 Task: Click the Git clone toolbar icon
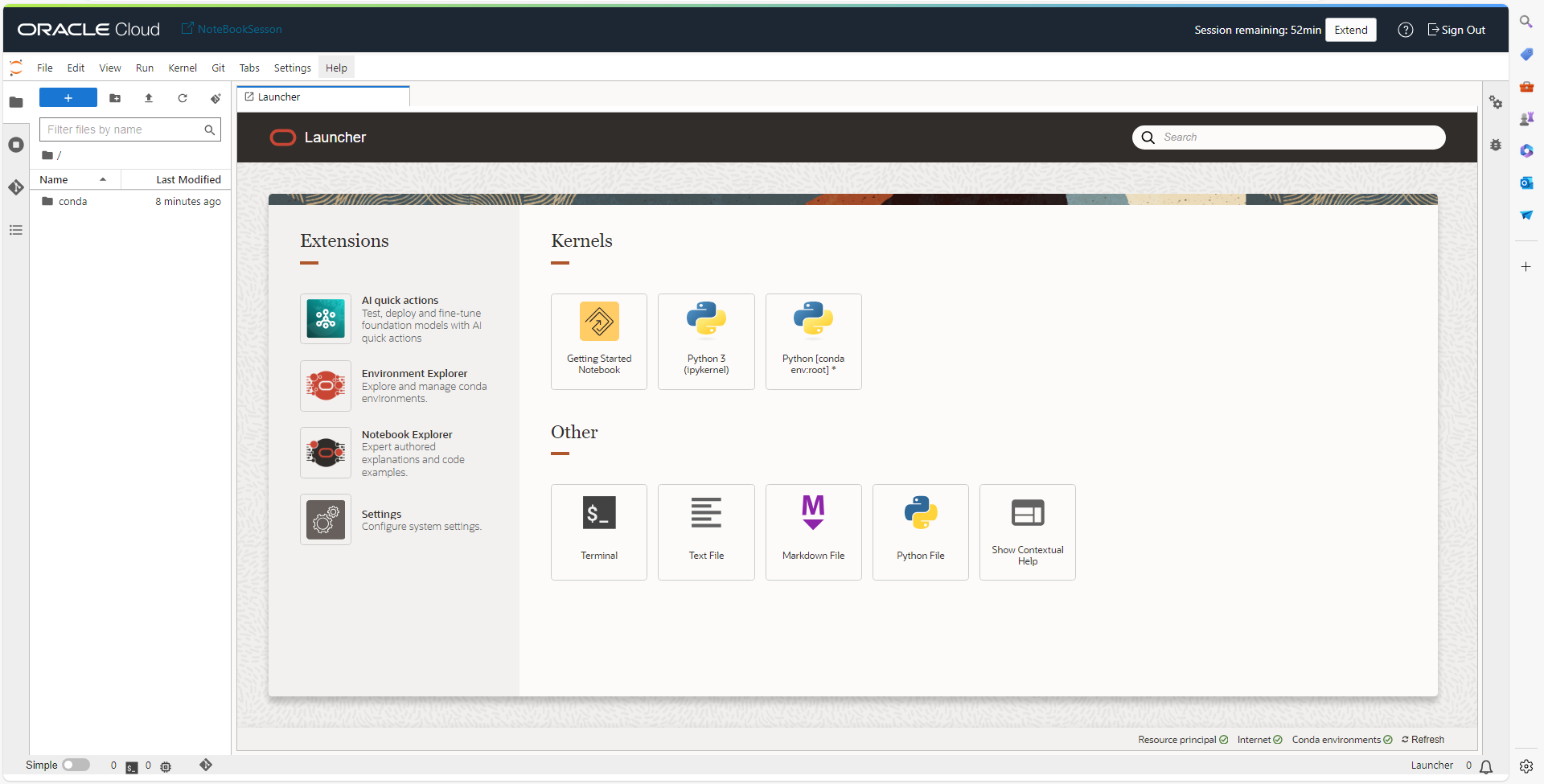coord(216,98)
